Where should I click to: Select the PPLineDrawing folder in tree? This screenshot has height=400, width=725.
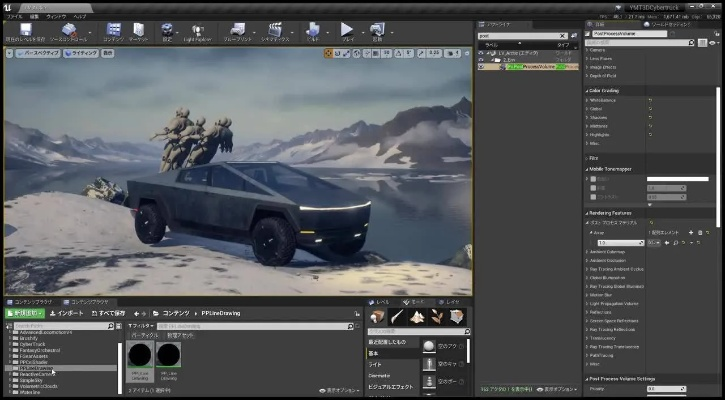38,368
